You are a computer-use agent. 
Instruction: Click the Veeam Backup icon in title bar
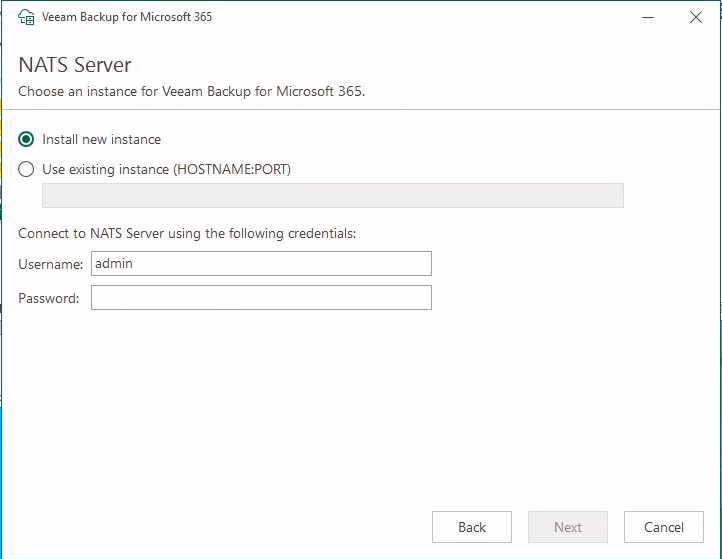click(27, 17)
